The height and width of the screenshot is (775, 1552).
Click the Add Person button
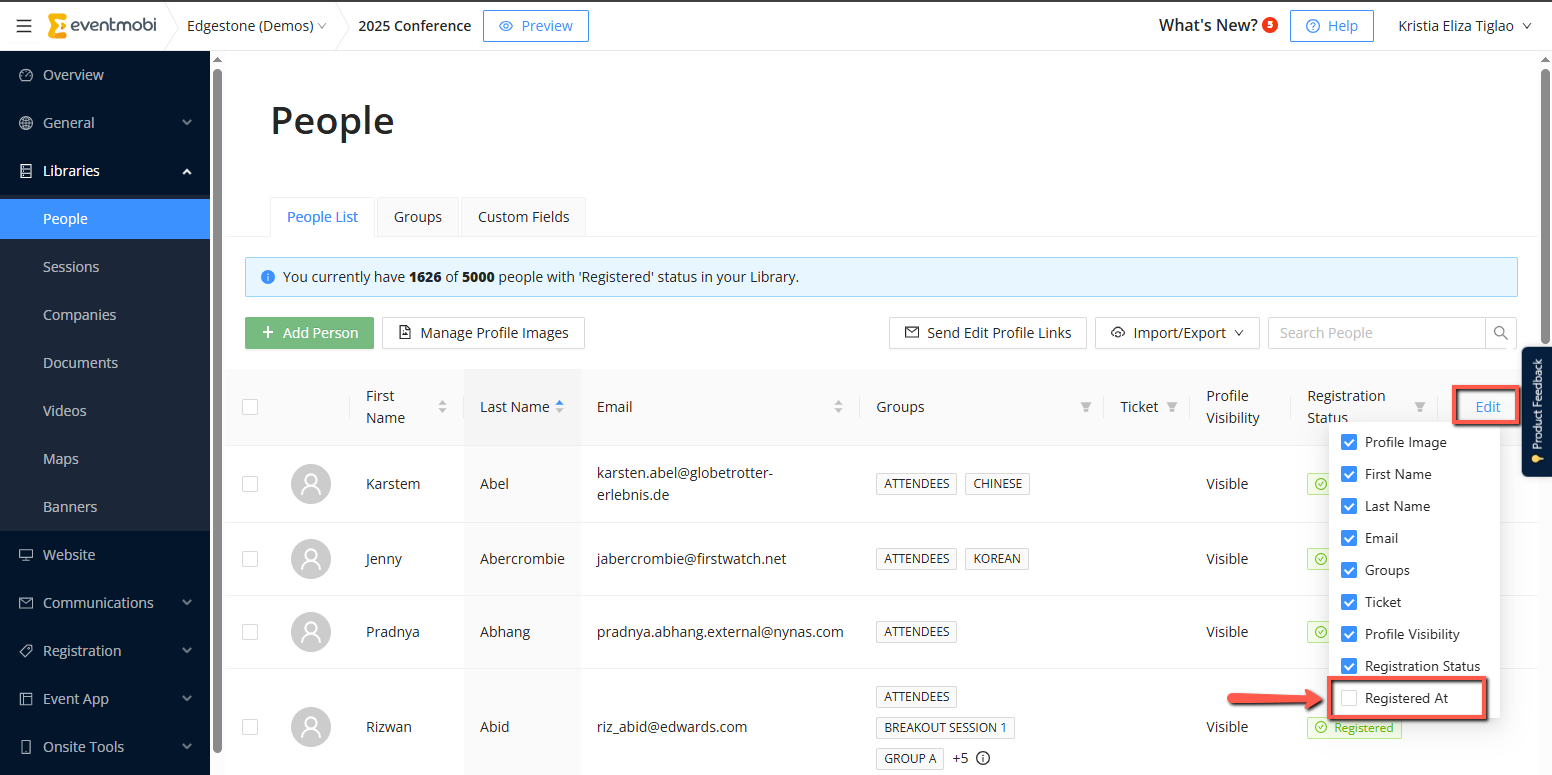[309, 333]
